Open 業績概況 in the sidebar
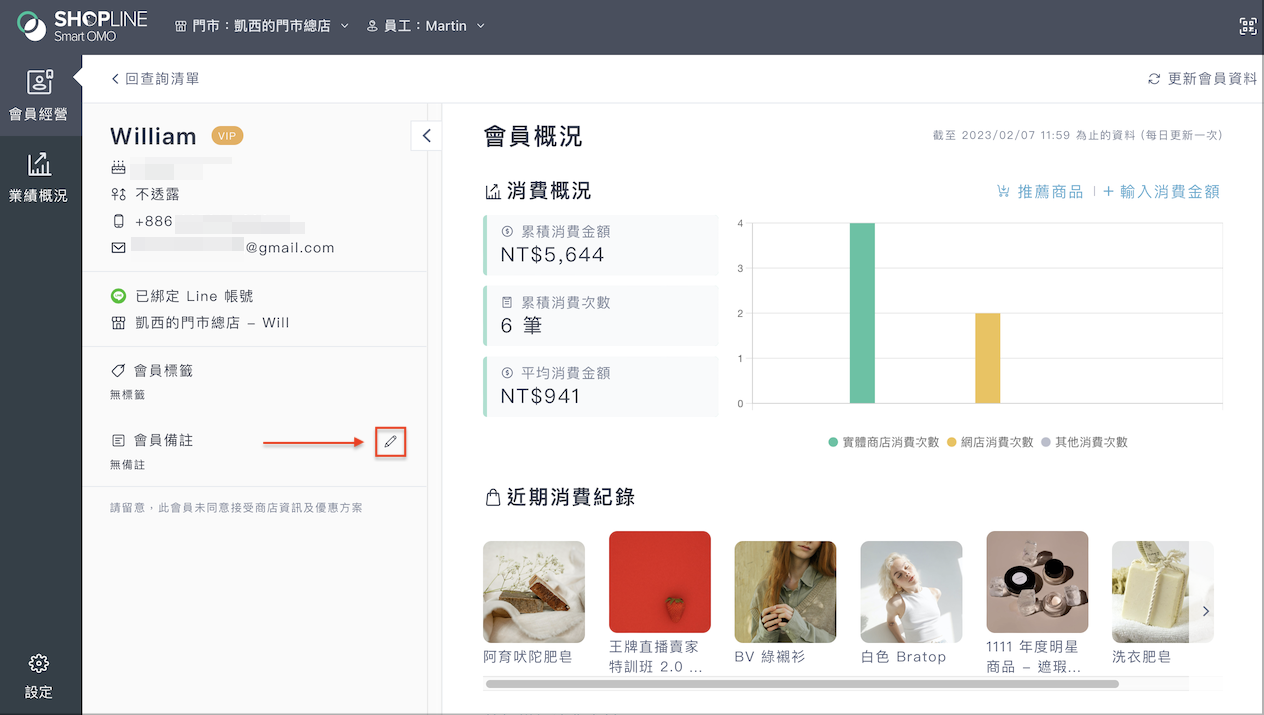Viewport: 1264px width, 715px height. pyautogui.click(x=39, y=178)
